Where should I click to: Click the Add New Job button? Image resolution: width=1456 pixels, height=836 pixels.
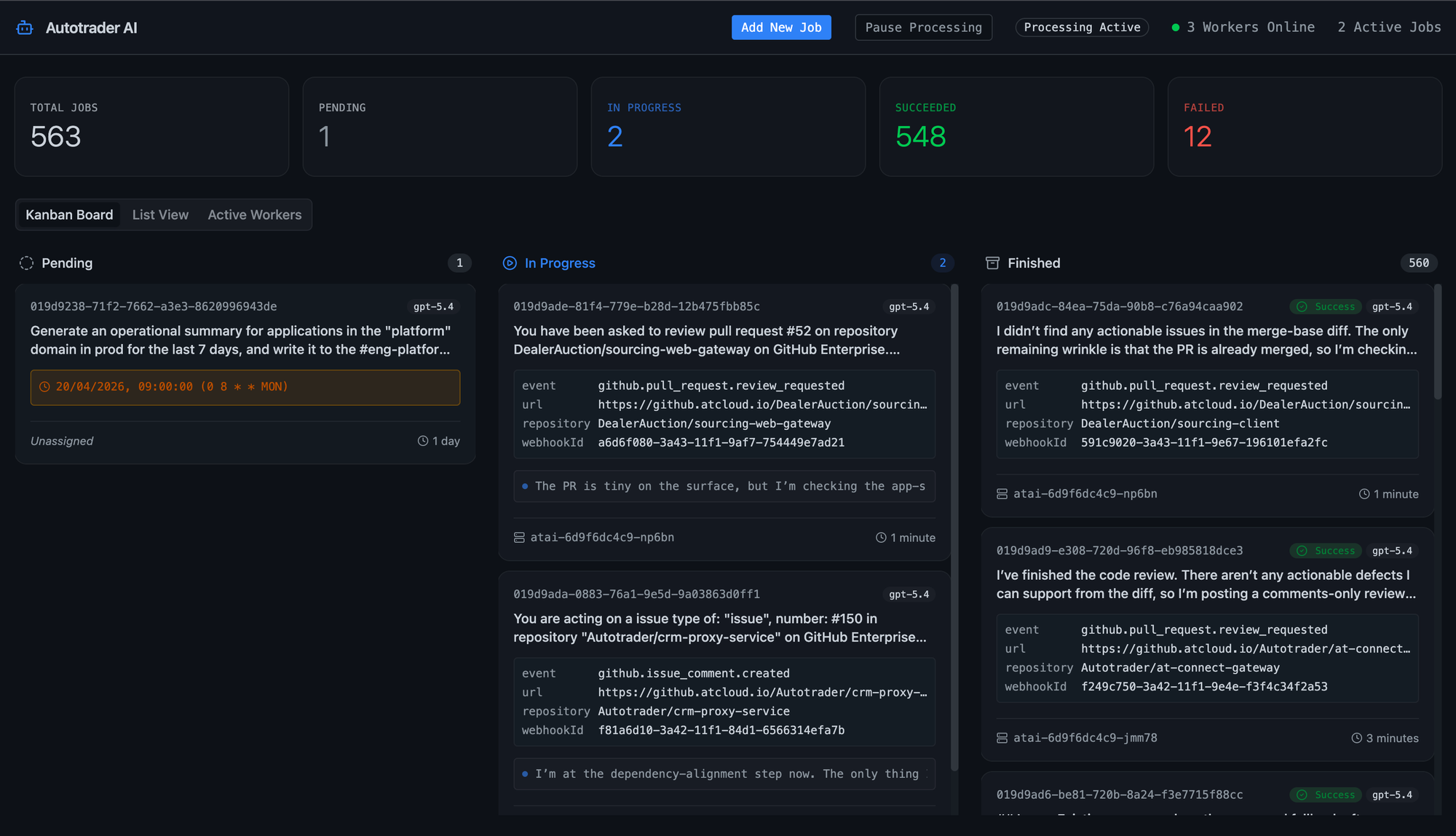(780, 28)
